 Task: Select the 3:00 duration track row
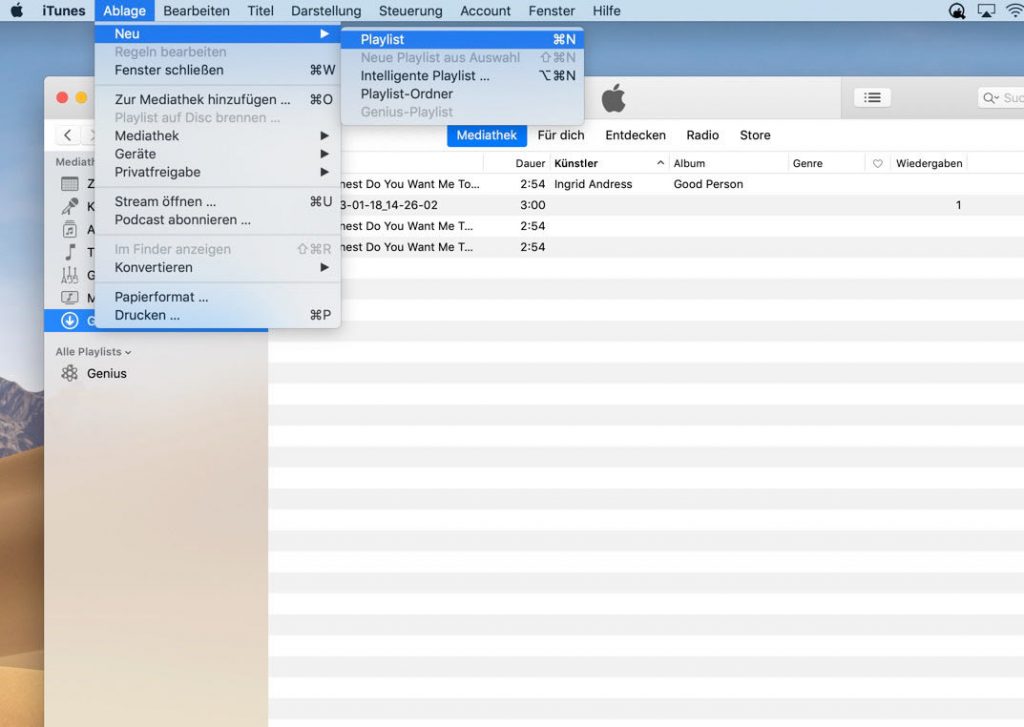(646, 205)
